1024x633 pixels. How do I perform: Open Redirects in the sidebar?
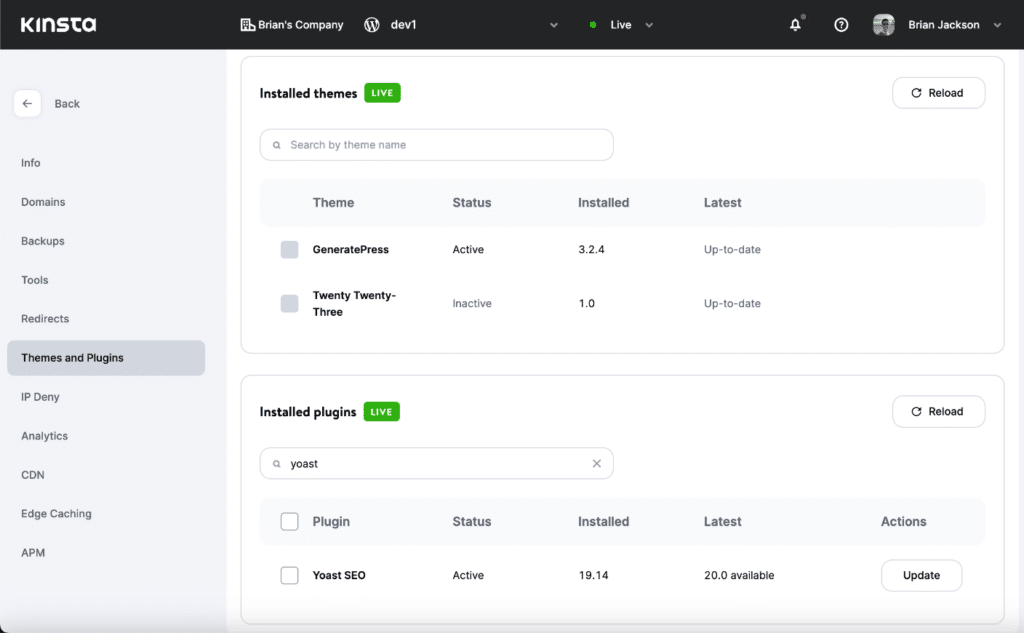[45, 319]
